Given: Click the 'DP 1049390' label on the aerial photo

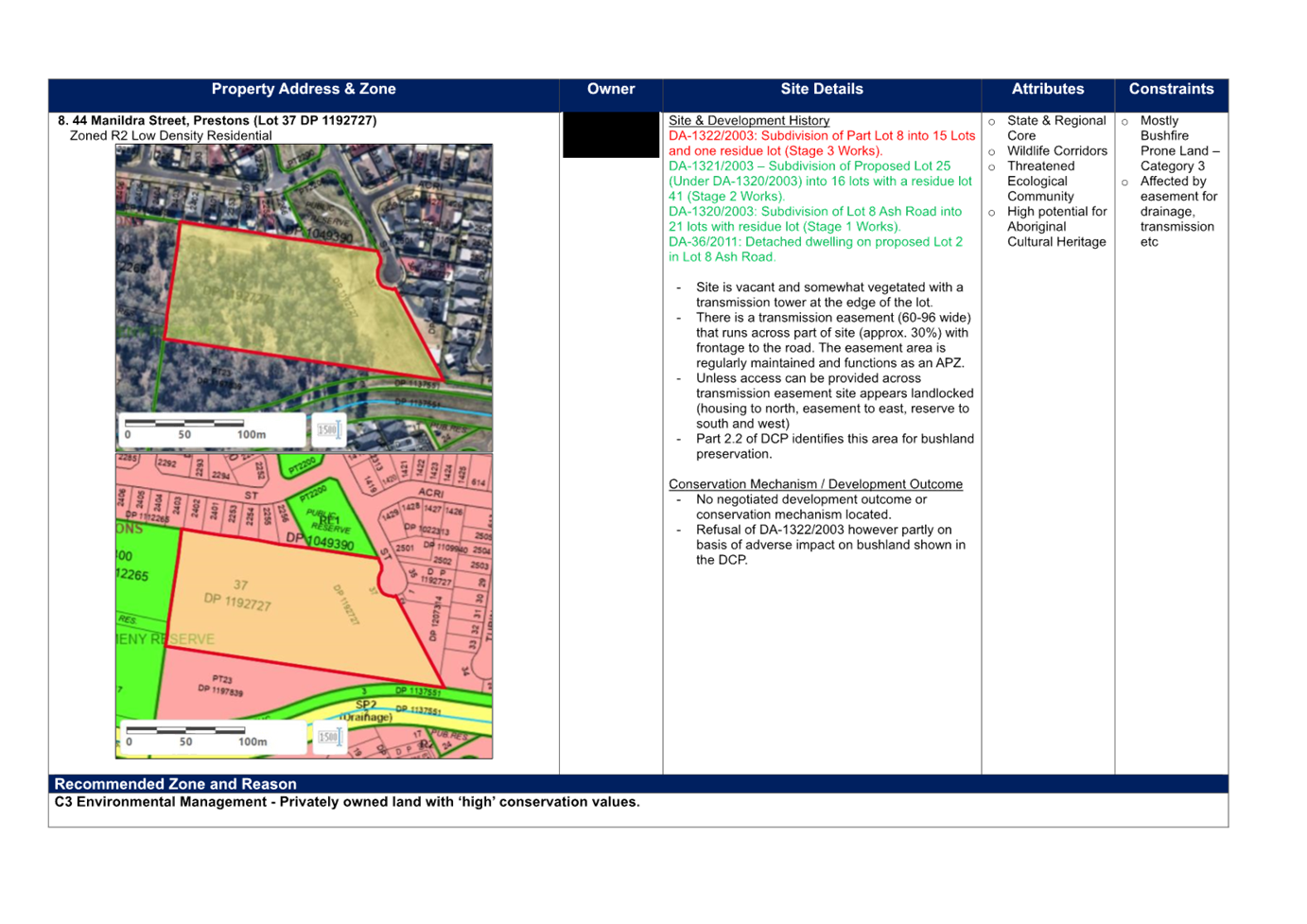Looking at the screenshot, I should coord(319,234).
